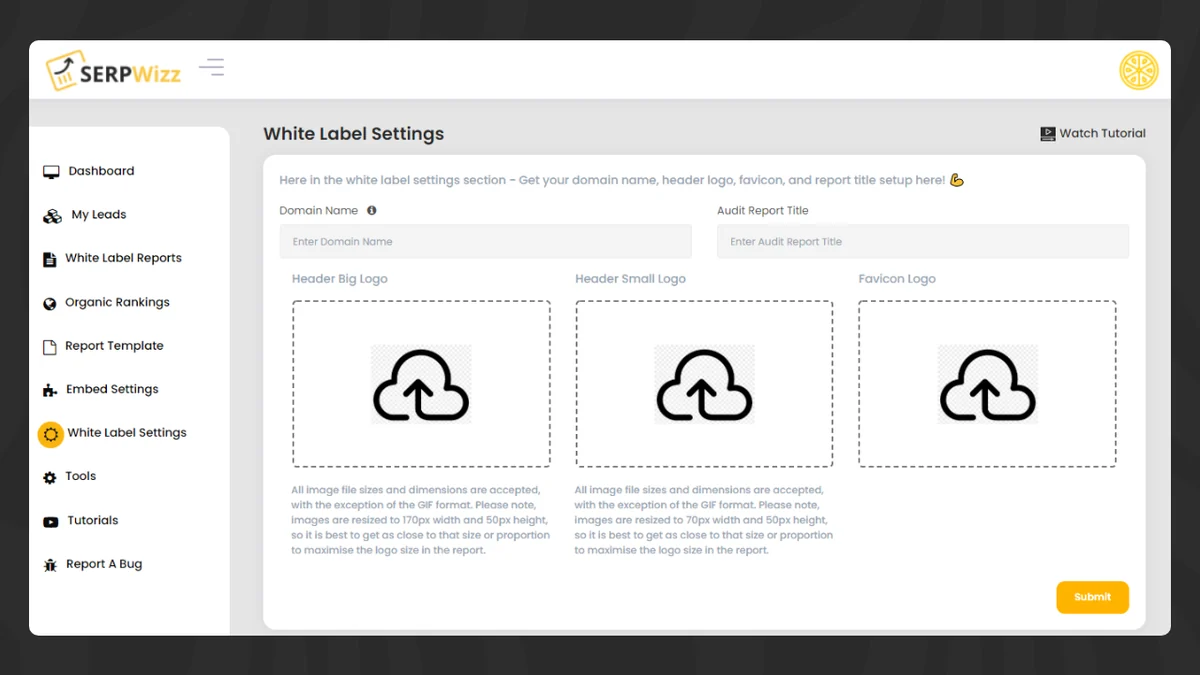This screenshot has height=675, width=1200.
Task: Click the My Leads icon
Action: click(x=52, y=216)
